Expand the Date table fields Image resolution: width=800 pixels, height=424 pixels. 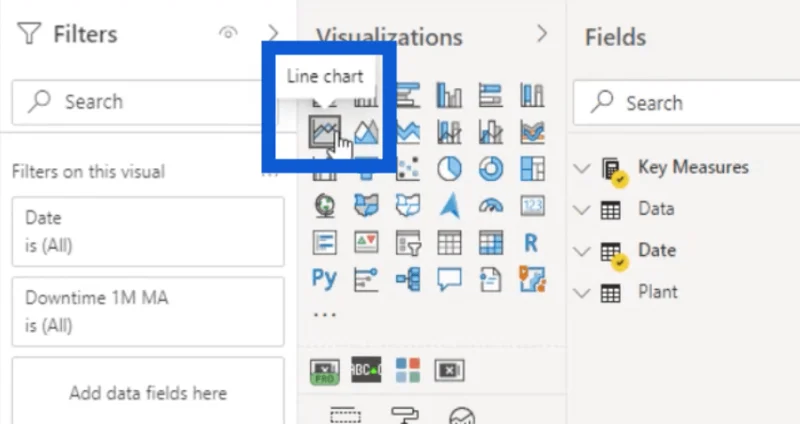[582, 252]
